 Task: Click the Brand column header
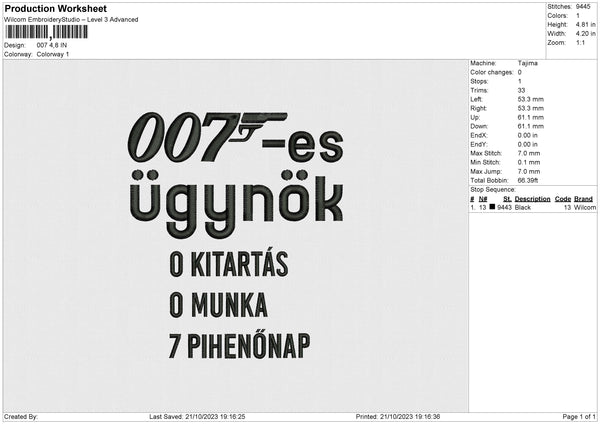pyautogui.click(x=584, y=199)
